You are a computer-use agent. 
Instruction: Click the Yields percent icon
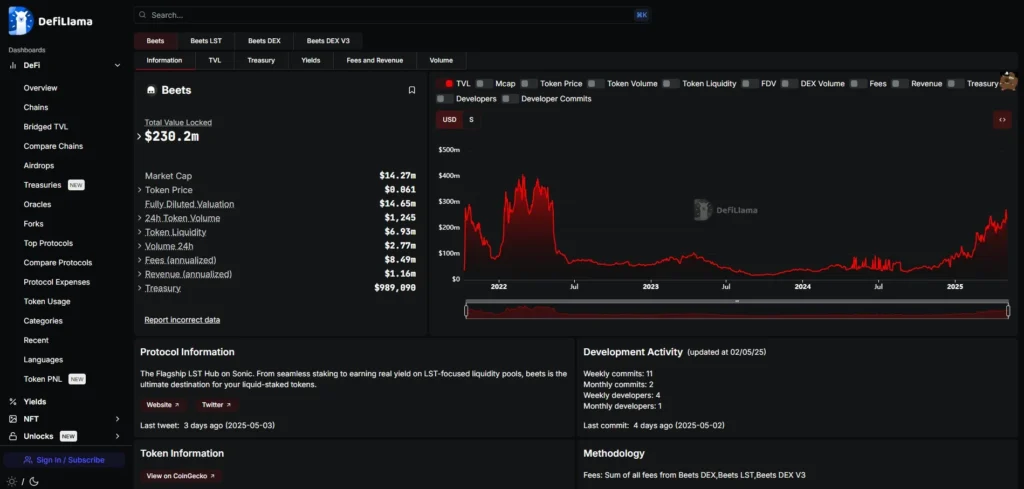pos(12,402)
